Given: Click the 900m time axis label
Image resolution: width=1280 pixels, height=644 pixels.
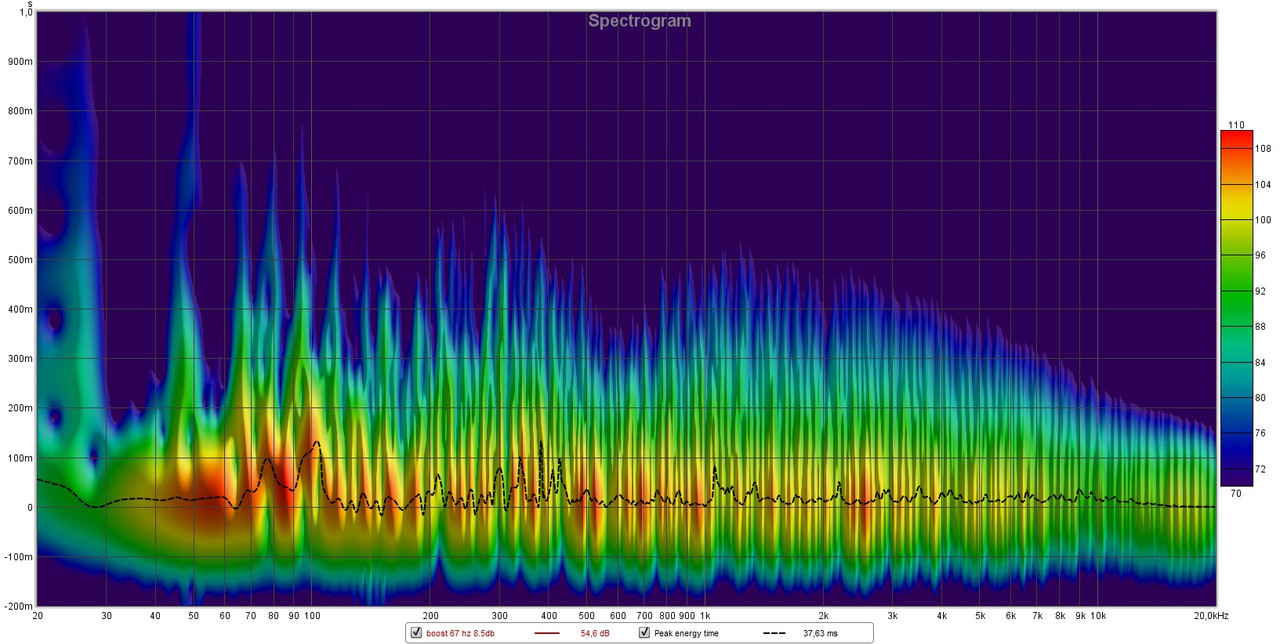Looking at the screenshot, I should click(x=21, y=61).
